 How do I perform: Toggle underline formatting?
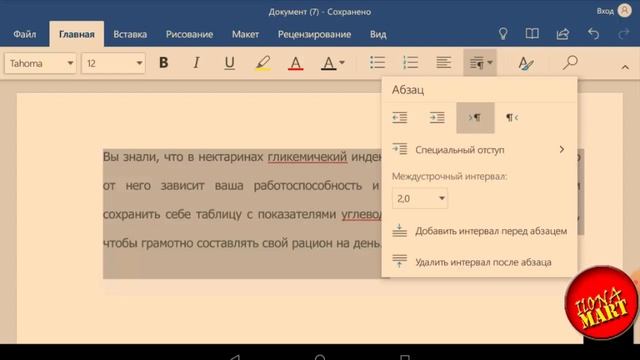(x=229, y=62)
